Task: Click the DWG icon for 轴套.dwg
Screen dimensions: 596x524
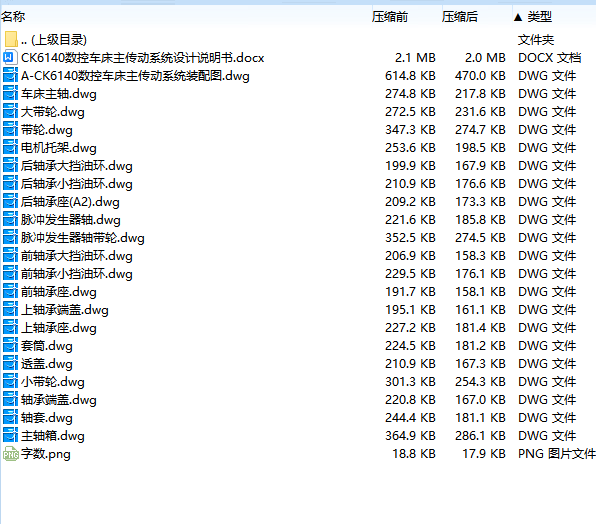Action: [10, 418]
